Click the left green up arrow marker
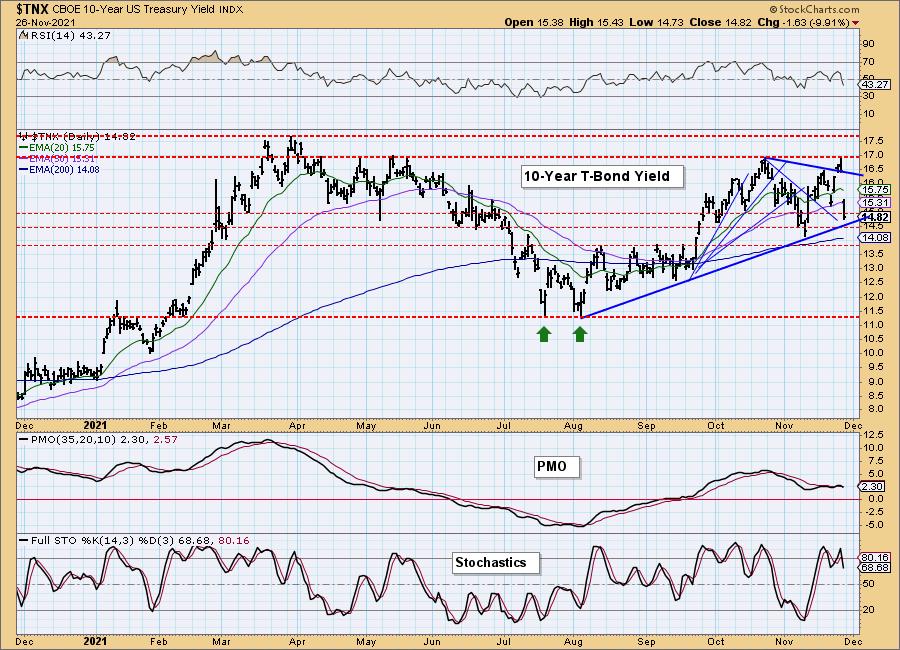900x650 pixels. coord(545,334)
